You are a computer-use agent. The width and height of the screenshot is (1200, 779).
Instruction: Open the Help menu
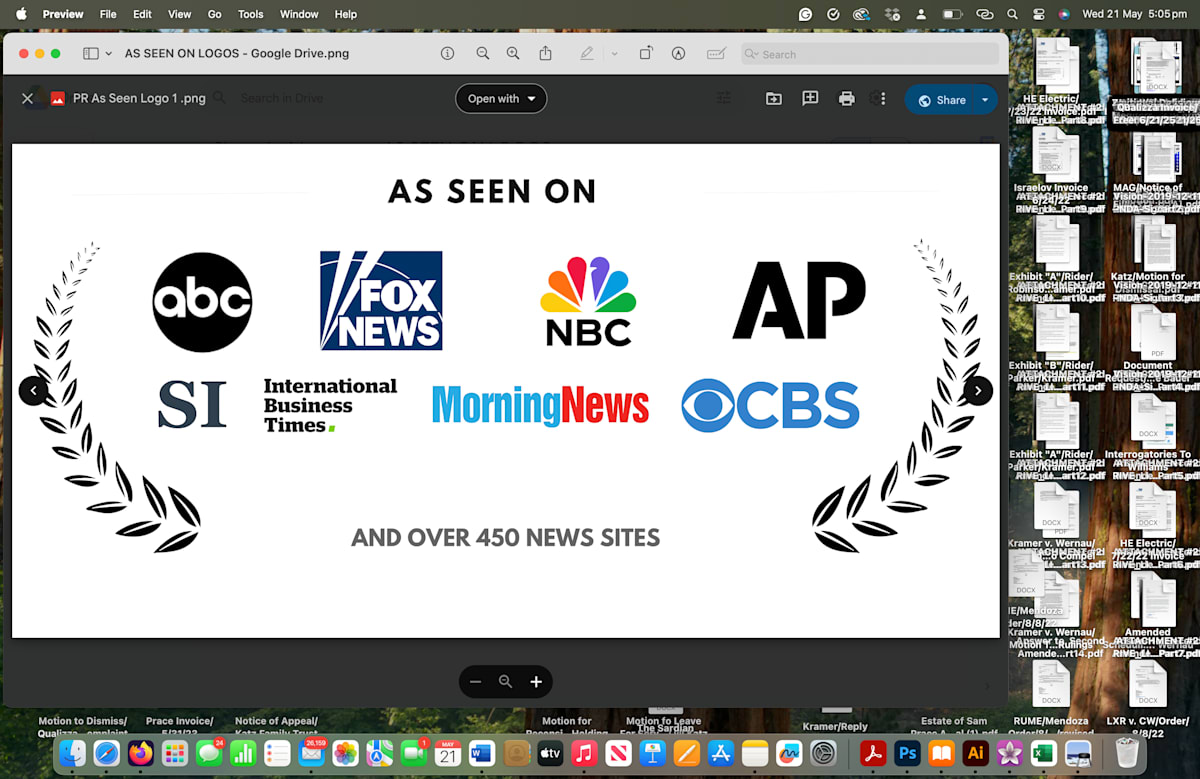click(x=346, y=14)
